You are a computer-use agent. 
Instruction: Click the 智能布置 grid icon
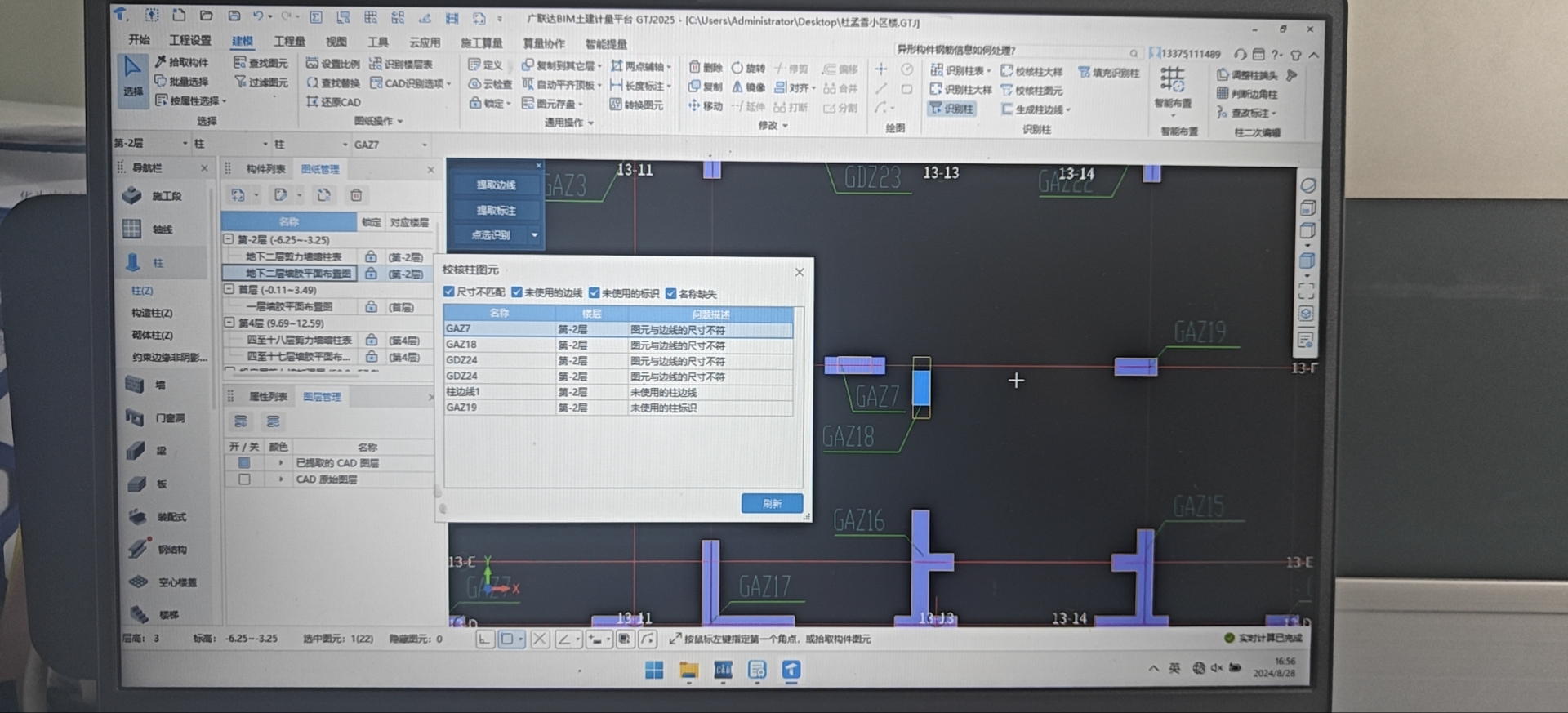(x=1173, y=80)
